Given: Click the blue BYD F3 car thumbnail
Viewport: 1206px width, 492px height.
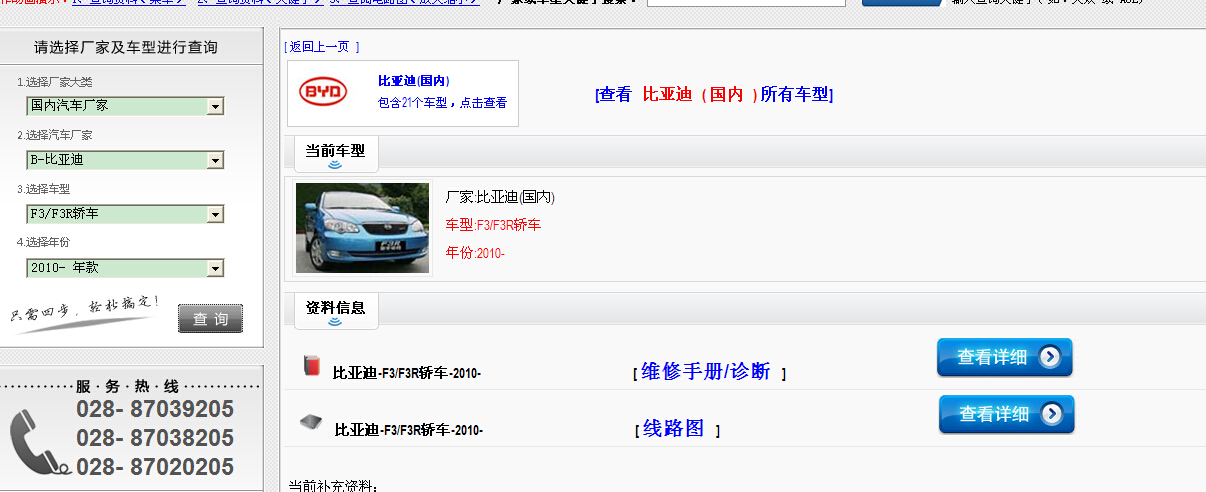Looking at the screenshot, I should [x=362, y=228].
